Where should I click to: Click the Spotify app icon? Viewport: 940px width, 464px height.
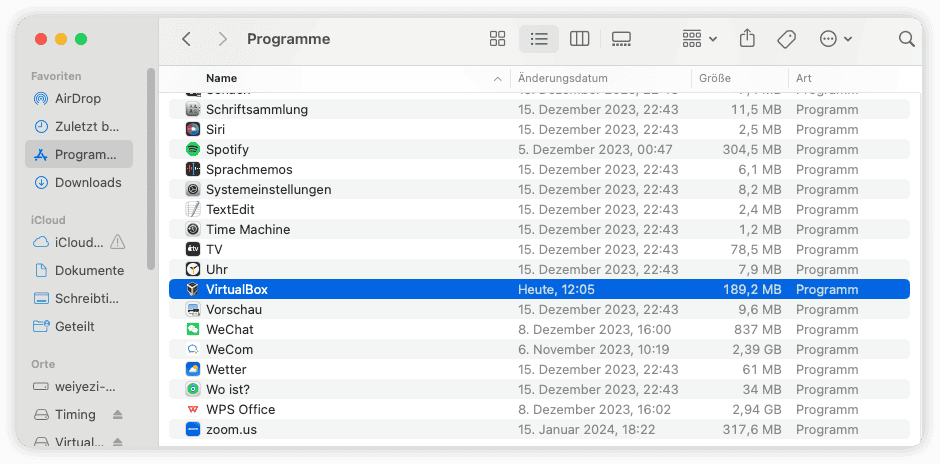192,149
